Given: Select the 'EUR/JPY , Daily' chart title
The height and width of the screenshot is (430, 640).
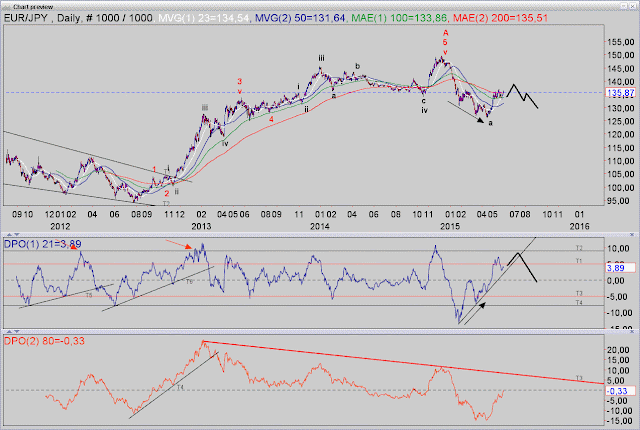Looking at the screenshot, I should tap(42, 18).
